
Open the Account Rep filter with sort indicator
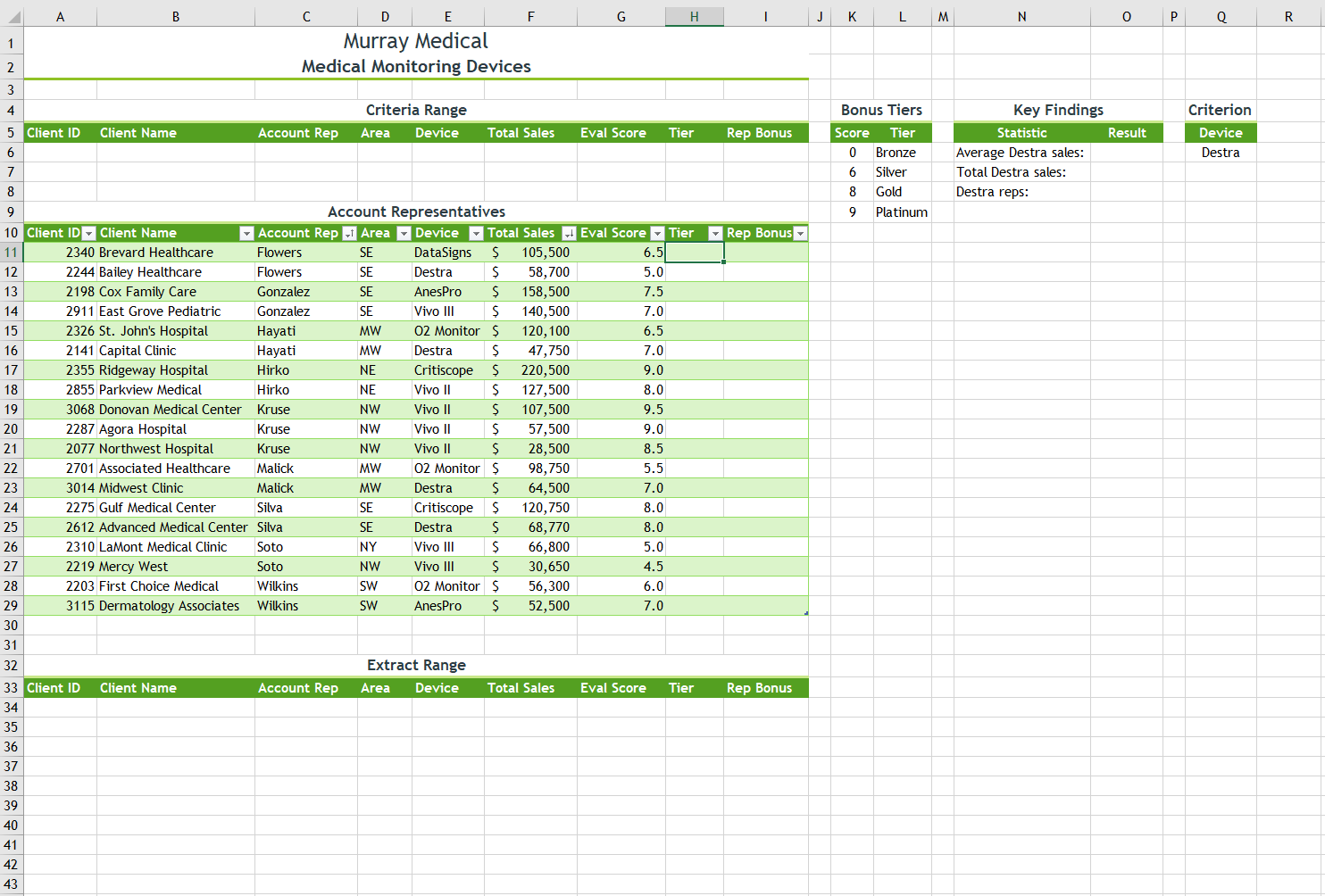[x=349, y=232]
